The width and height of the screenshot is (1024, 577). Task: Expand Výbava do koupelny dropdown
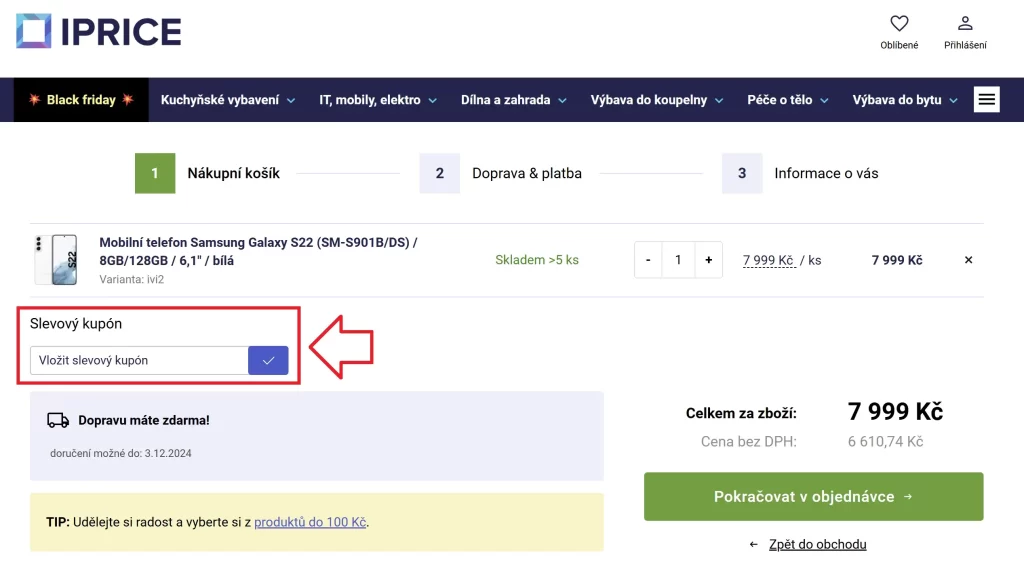point(657,100)
